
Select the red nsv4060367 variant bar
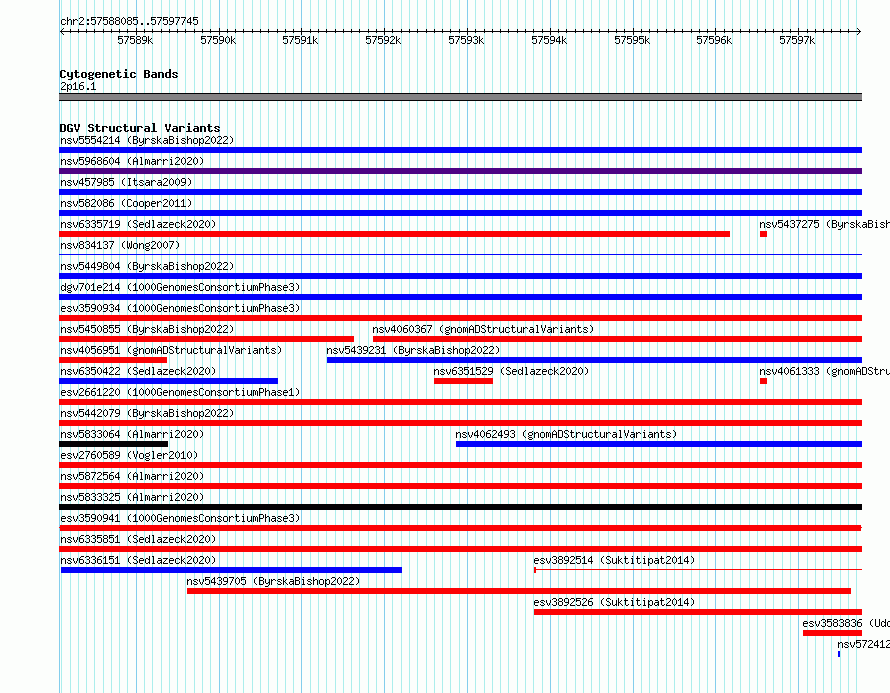(618, 339)
